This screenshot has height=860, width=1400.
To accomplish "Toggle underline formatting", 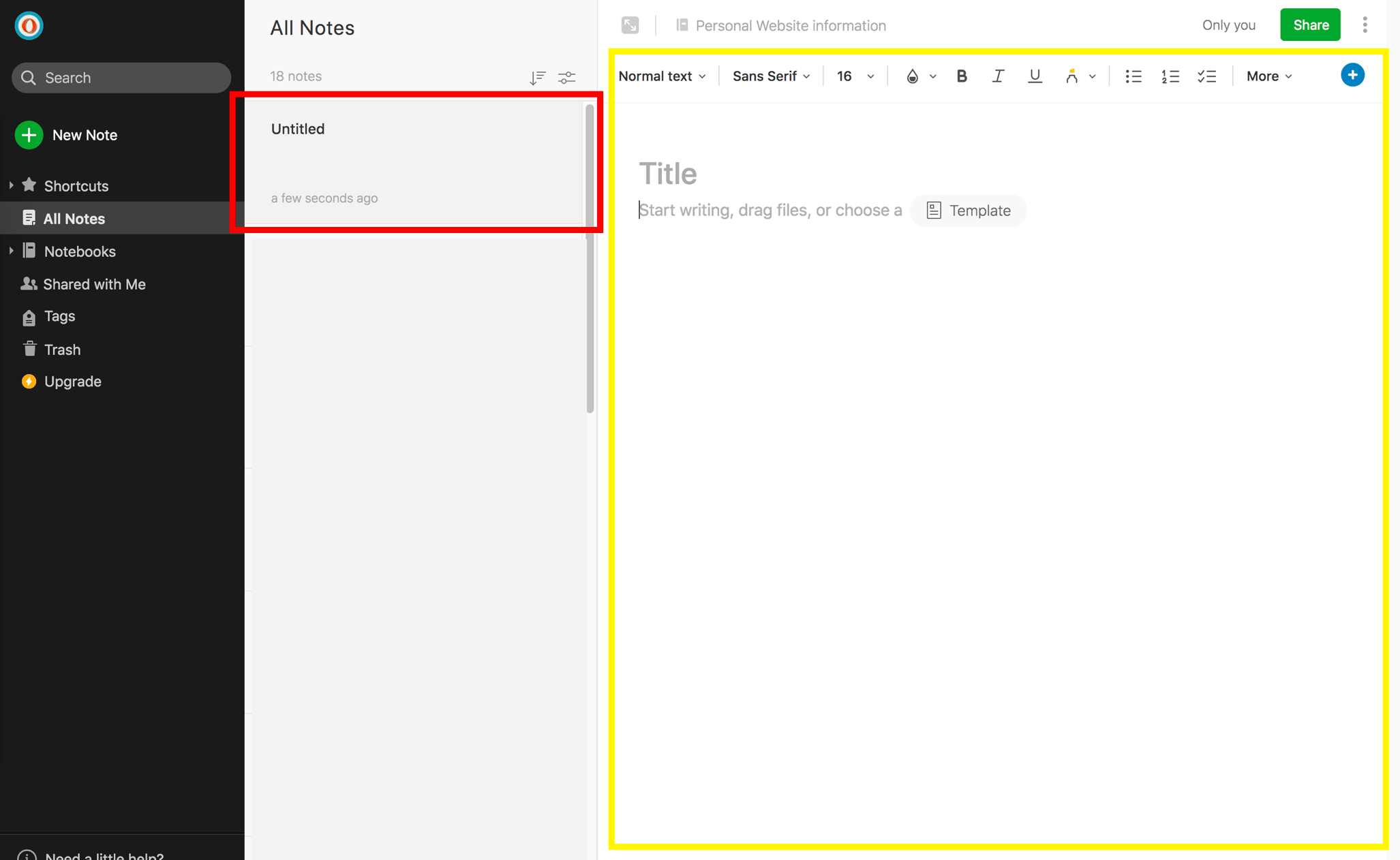I will coord(1034,76).
